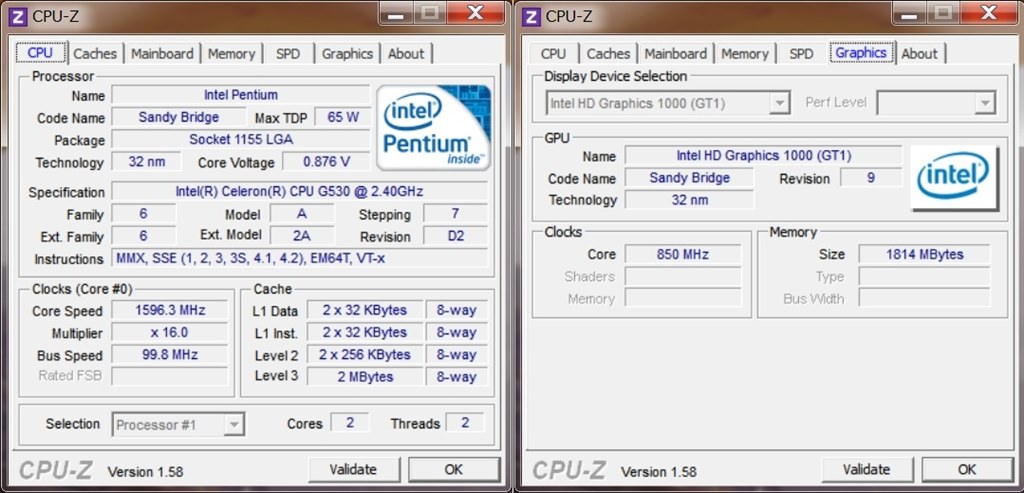Open the Caches tab in the right window
The height and width of the screenshot is (493, 1024).
(x=608, y=54)
